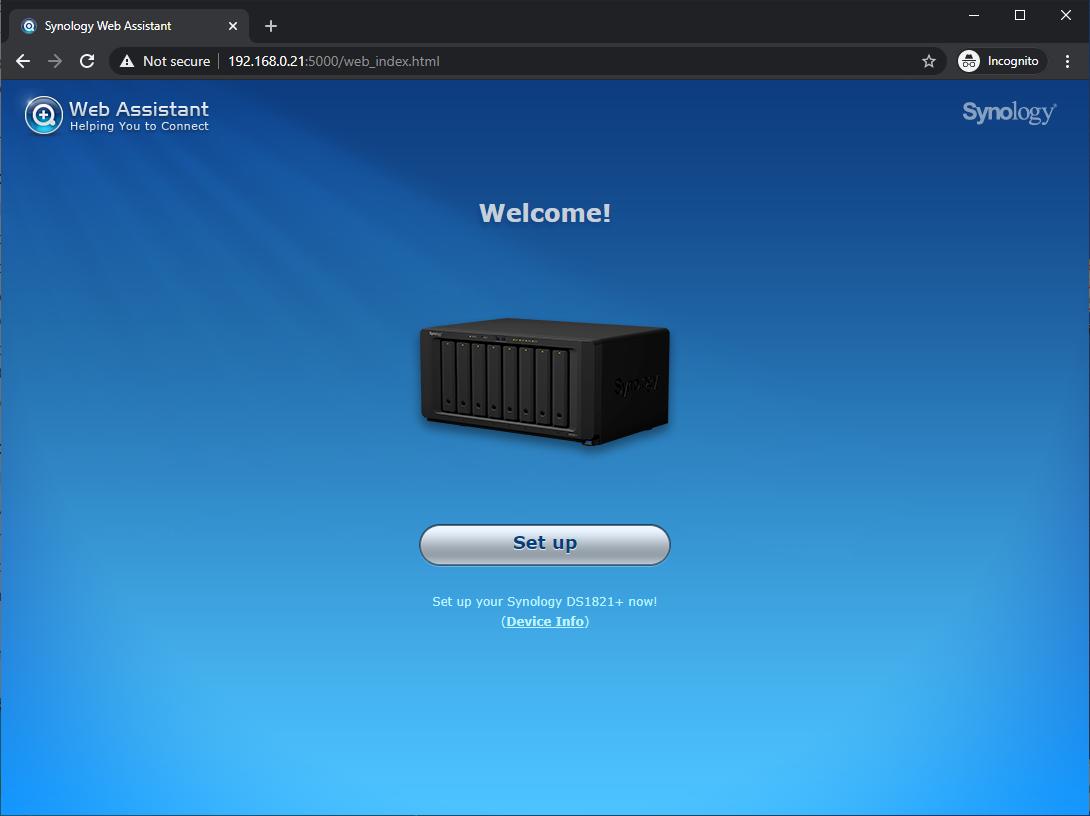
Task: Select the Synology Web Assistant tab
Action: coord(129,26)
